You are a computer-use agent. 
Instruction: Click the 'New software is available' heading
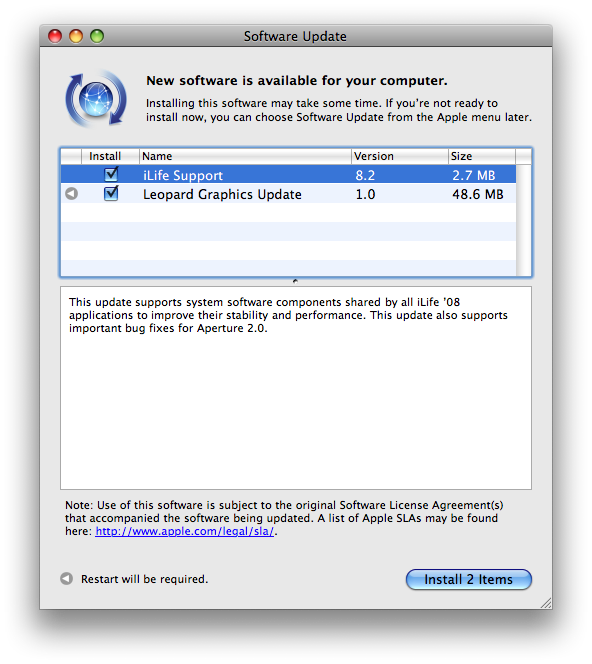coord(296,80)
